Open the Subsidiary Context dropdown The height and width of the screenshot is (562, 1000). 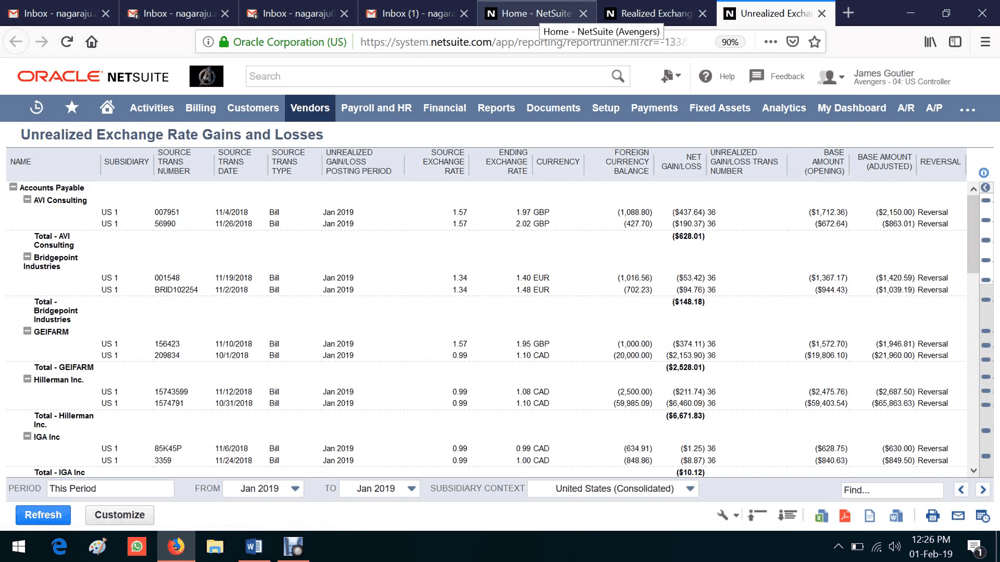[690, 489]
